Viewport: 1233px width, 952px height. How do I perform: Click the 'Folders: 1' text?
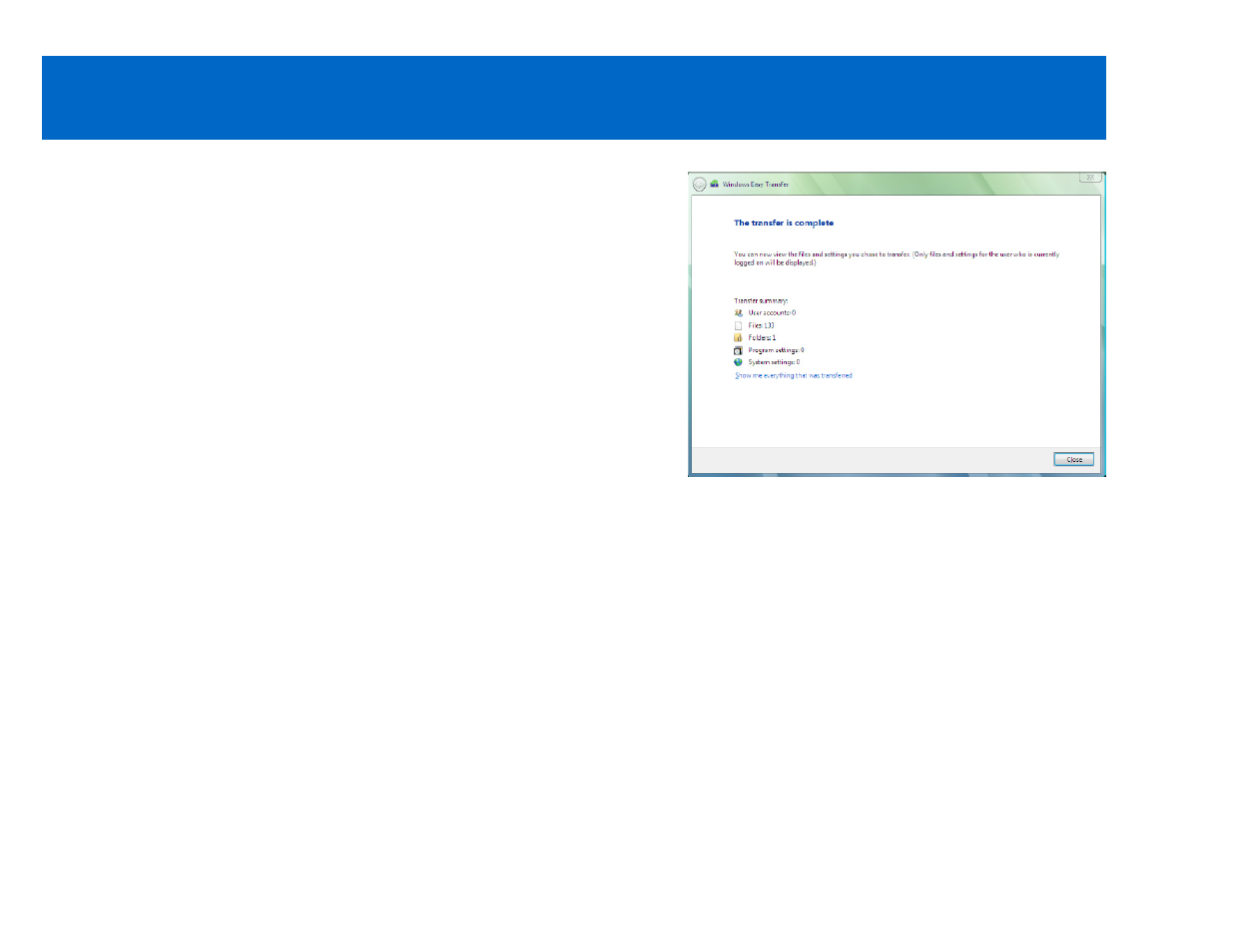coord(762,338)
